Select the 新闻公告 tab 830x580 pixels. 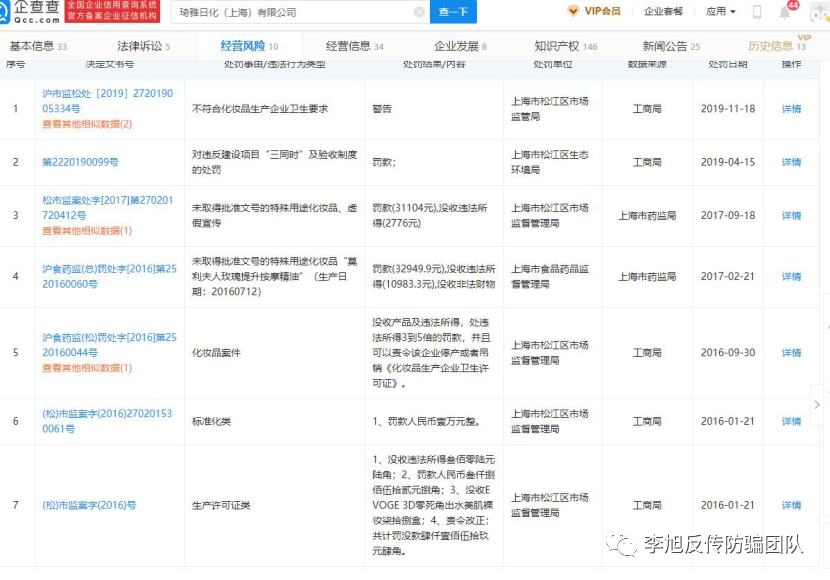coord(670,46)
